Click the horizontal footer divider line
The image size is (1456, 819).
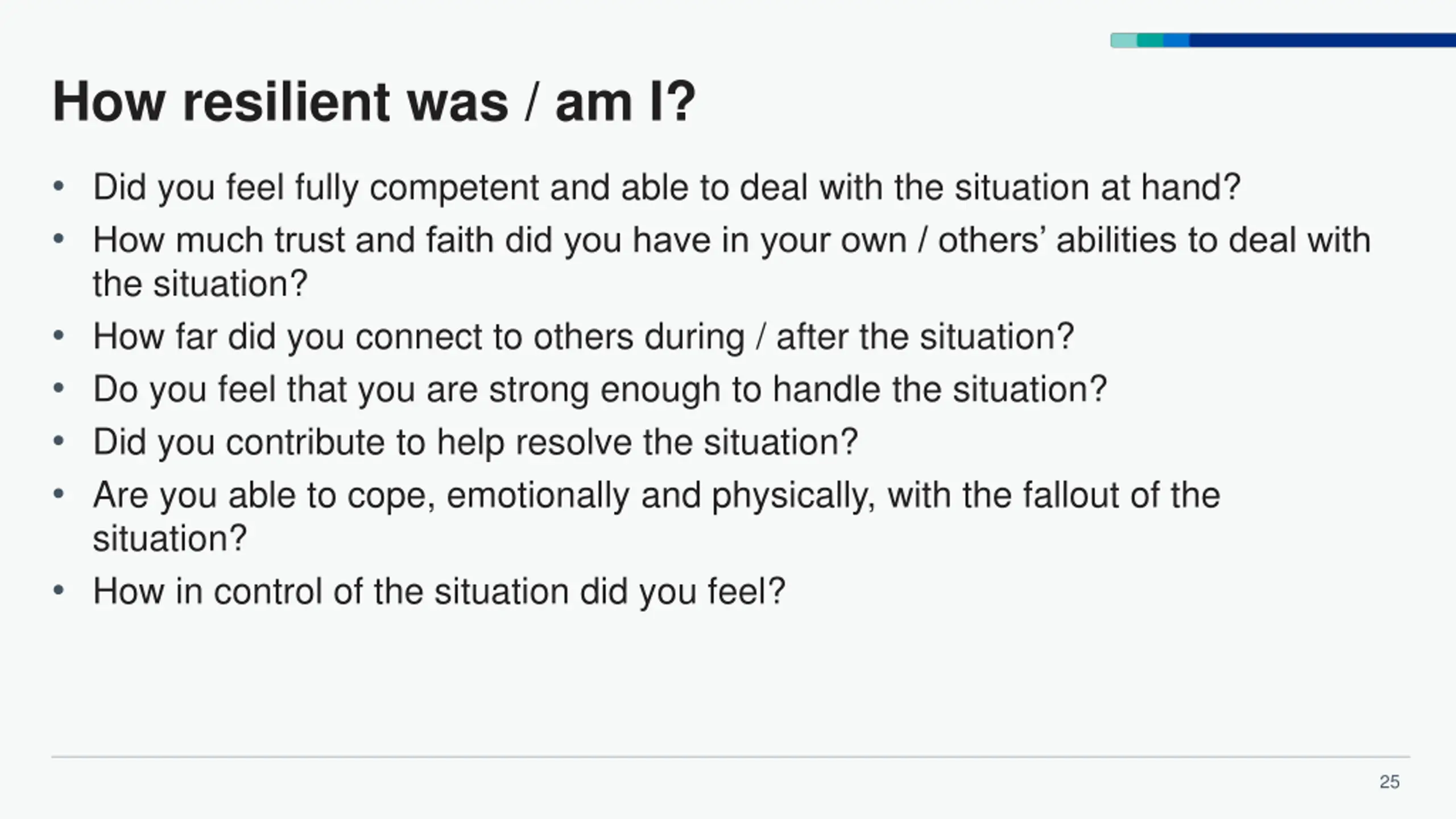[730, 757]
